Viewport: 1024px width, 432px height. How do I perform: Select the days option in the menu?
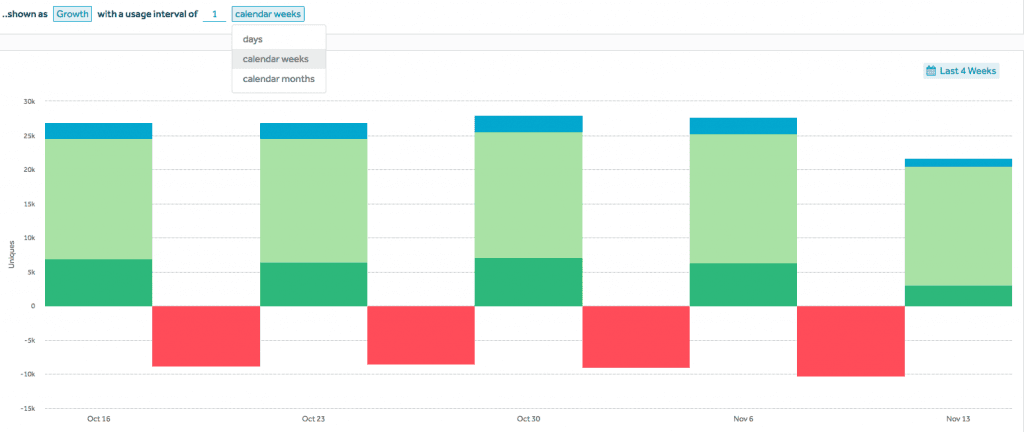(x=253, y=39)
